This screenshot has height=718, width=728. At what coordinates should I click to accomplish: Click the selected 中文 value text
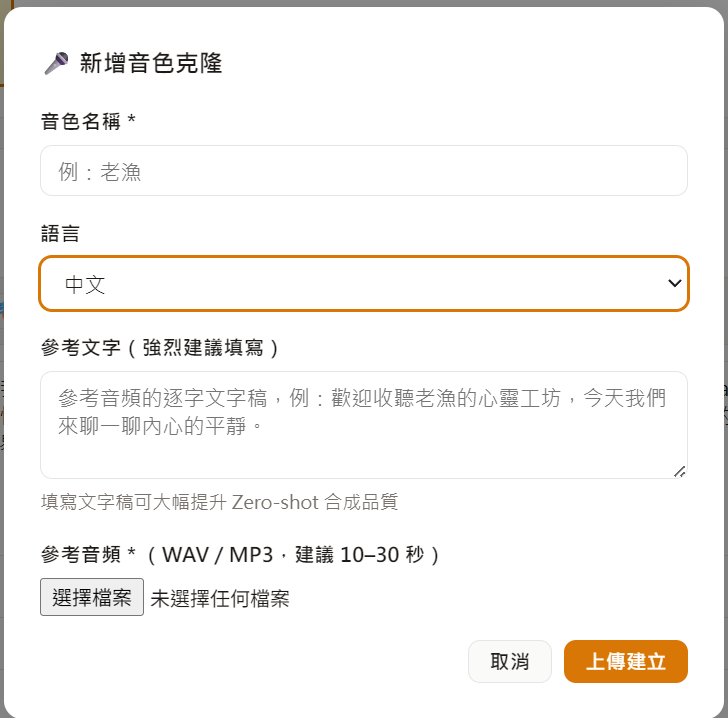pos(85,285)
